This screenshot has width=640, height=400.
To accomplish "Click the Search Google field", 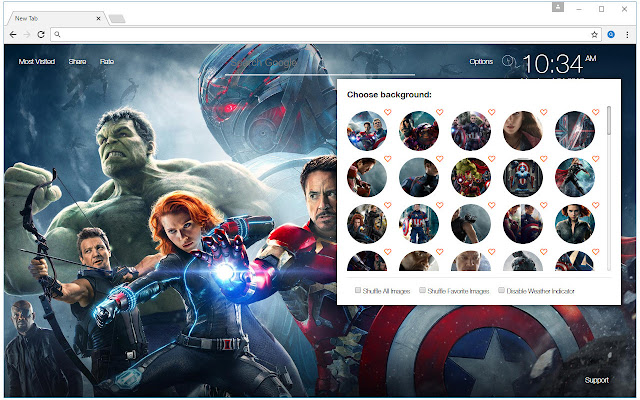I will click(320, 64).
